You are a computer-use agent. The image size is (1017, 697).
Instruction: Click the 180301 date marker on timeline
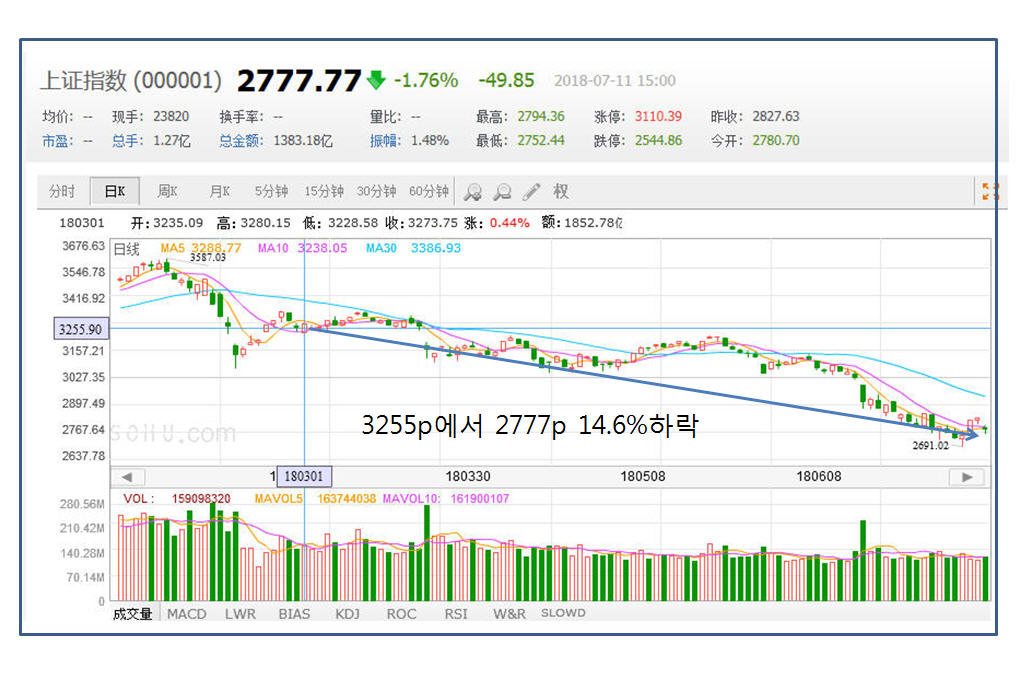point(304,477)
